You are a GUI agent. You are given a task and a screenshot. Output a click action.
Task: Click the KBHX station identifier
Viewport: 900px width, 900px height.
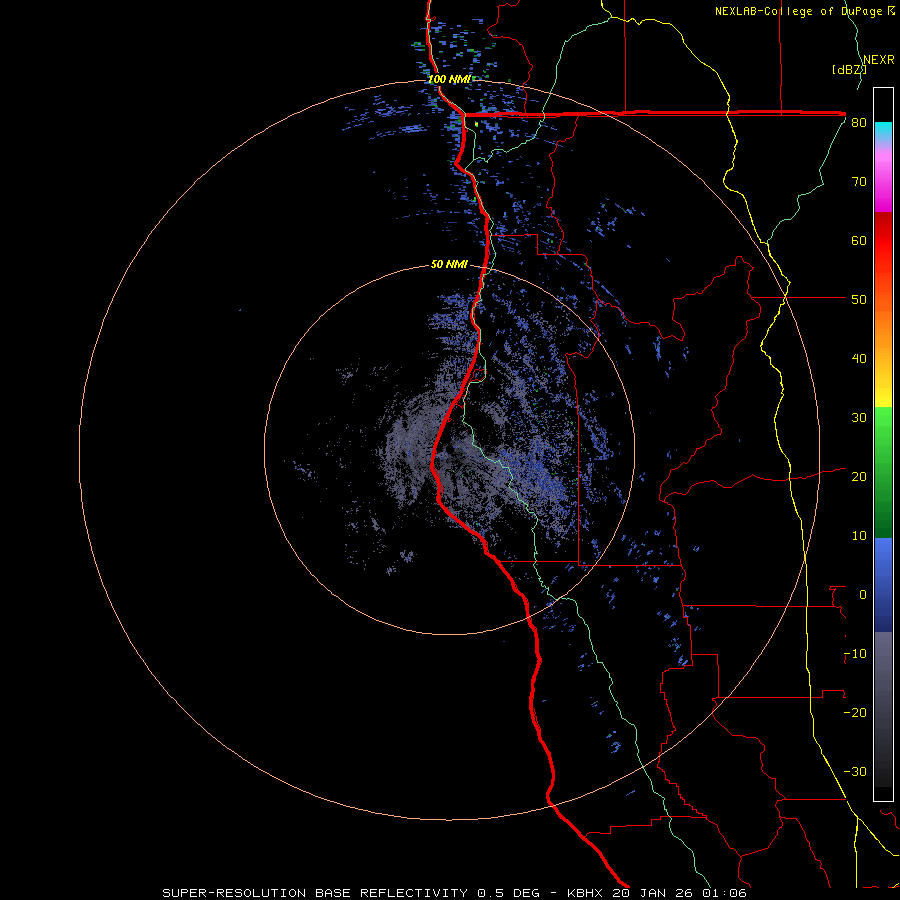[587, 893]
